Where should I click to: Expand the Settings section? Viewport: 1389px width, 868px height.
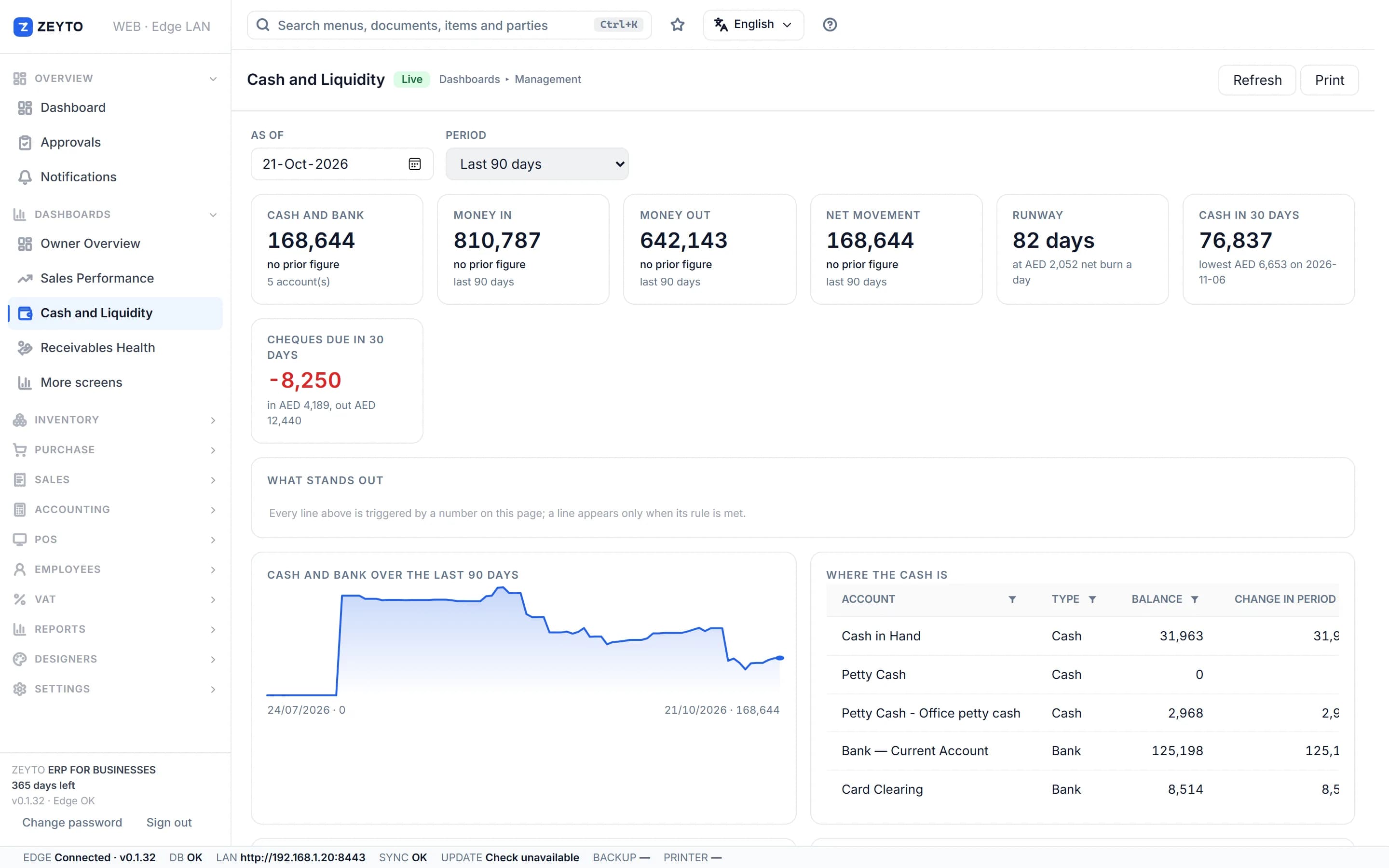pyautogui.click(x=115, y=689)
